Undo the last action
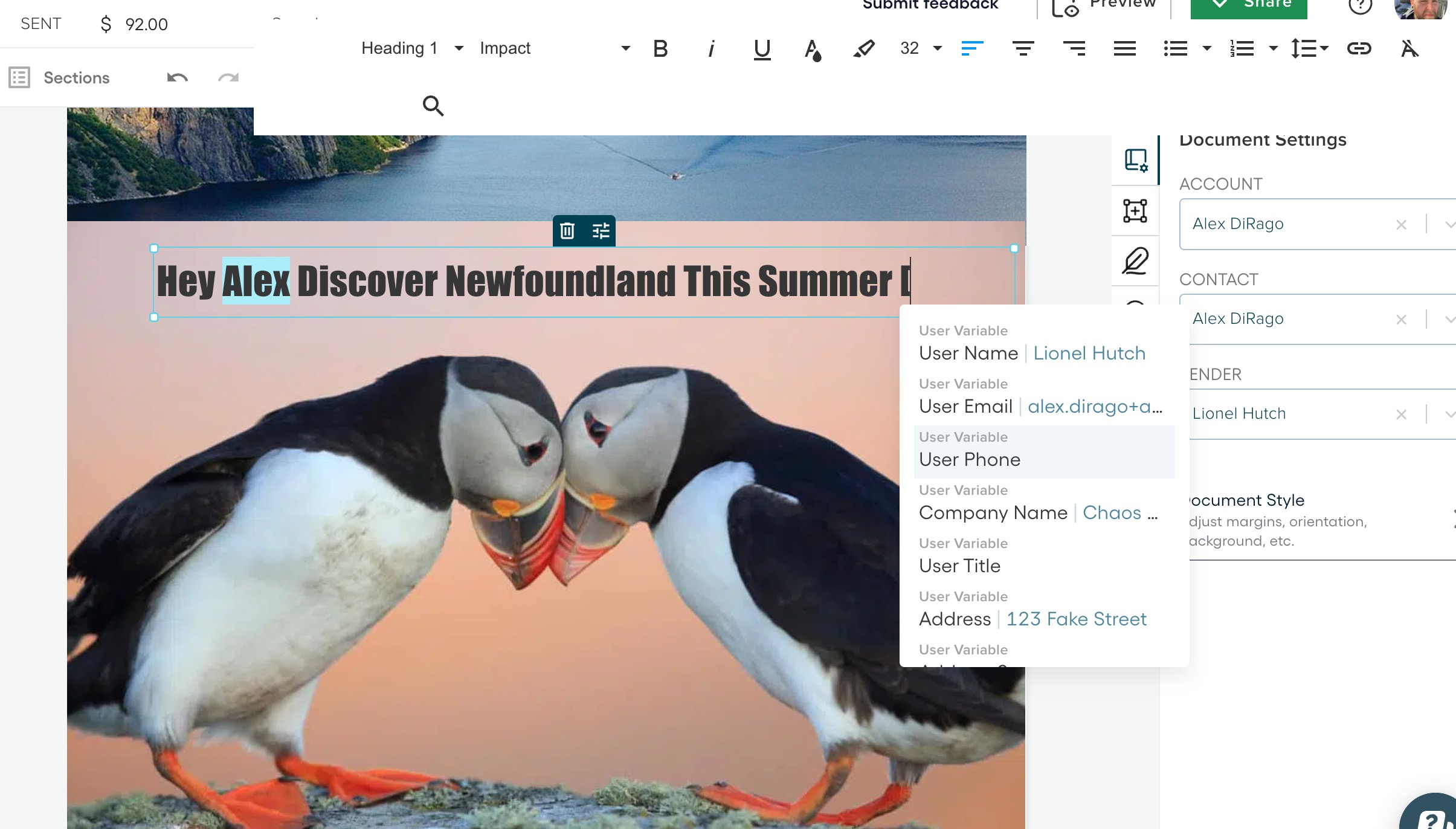The width and height of the screenshot is (1456, 829). click(177, 78)
